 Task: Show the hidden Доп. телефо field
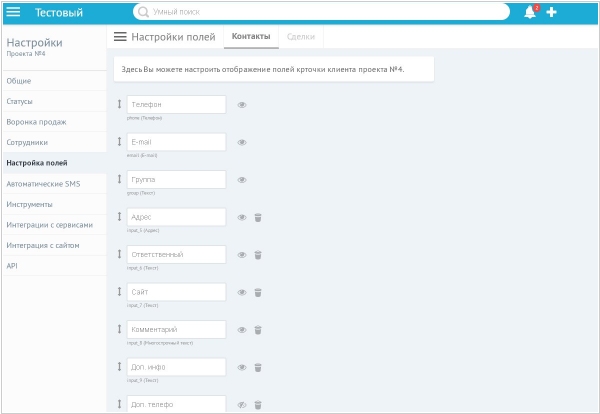pos(242,404)
